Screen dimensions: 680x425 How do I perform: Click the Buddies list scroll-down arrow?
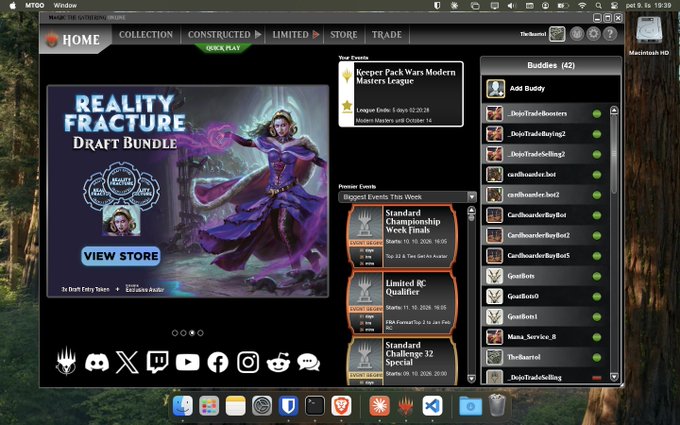[x=614, y=377]
